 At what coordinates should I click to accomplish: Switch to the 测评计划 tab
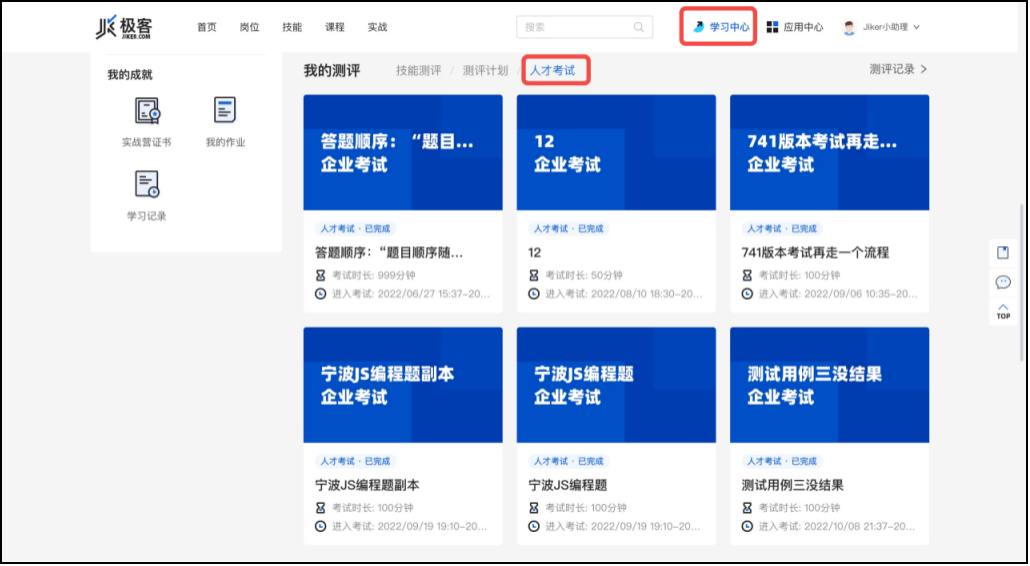[485, 71]
